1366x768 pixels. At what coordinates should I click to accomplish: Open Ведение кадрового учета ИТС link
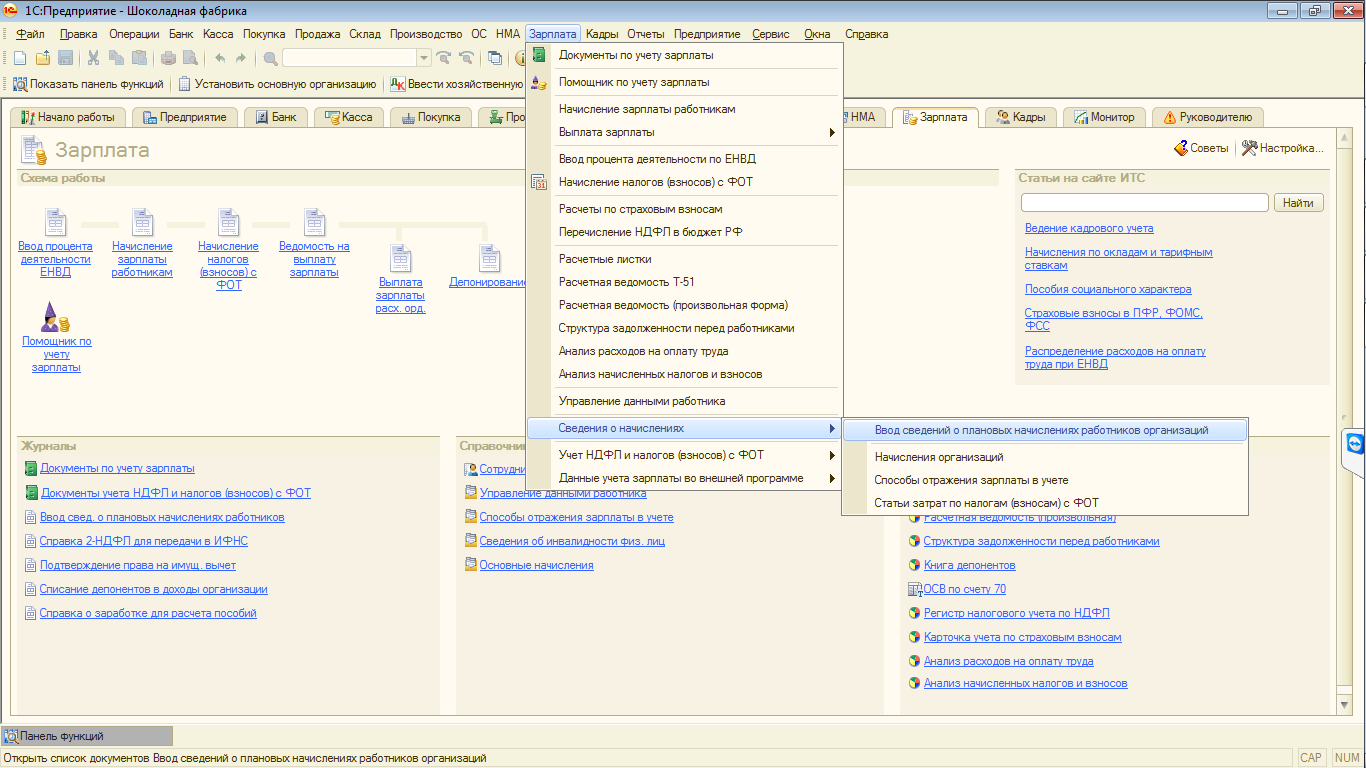point(1089,228)
